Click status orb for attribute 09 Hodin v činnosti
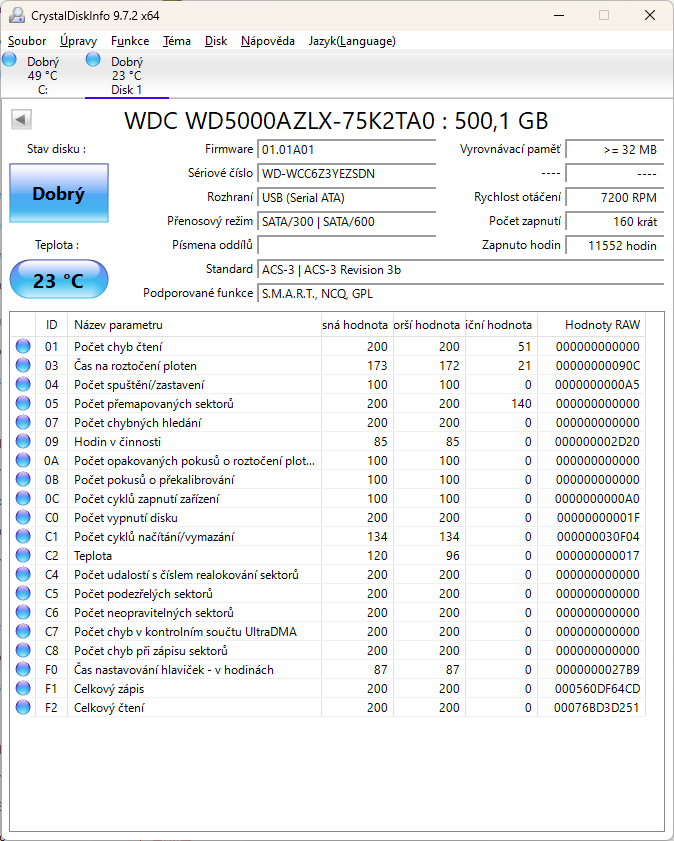 click(23, 441)
